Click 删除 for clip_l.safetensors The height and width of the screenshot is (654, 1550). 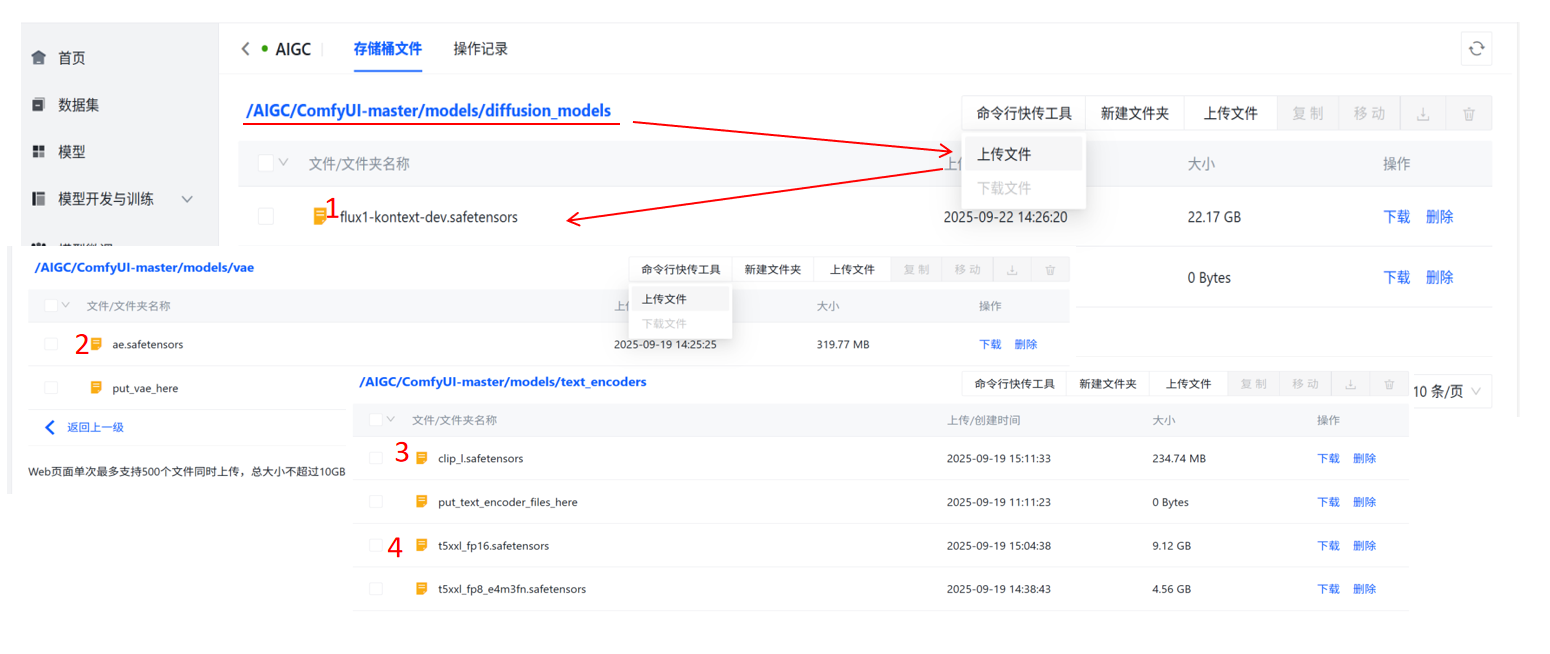tap(1364, 458)
